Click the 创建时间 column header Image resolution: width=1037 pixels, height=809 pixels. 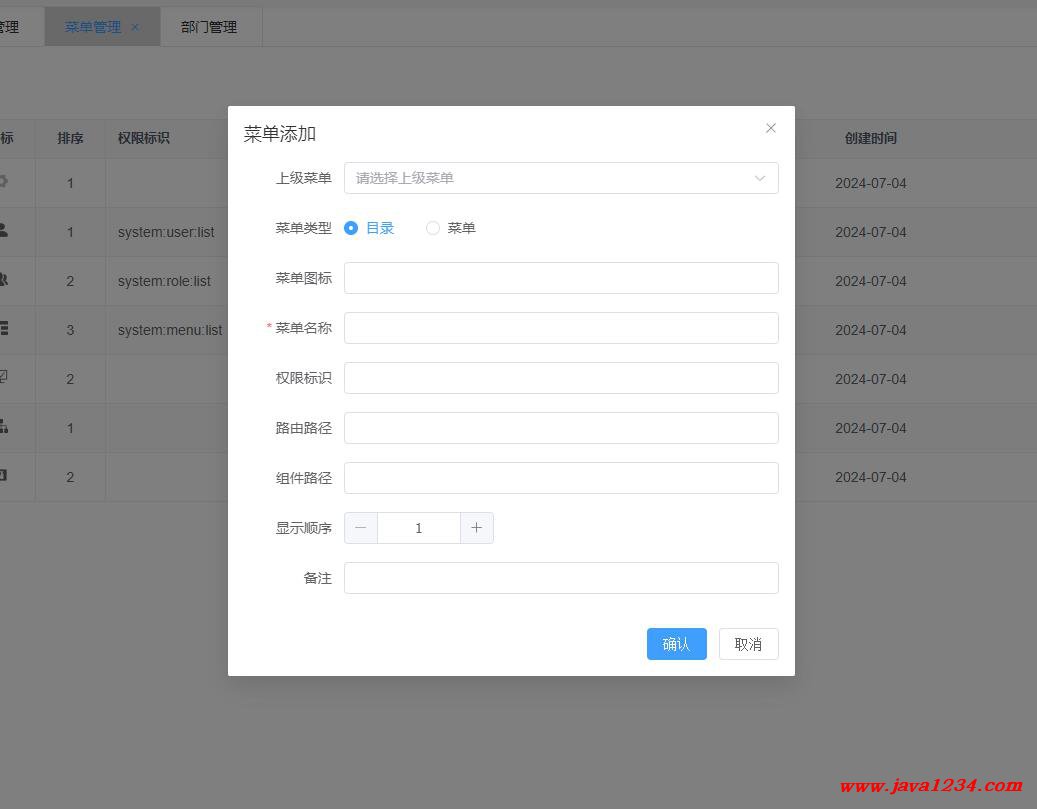pyautogui.click(x=870, y=138)
